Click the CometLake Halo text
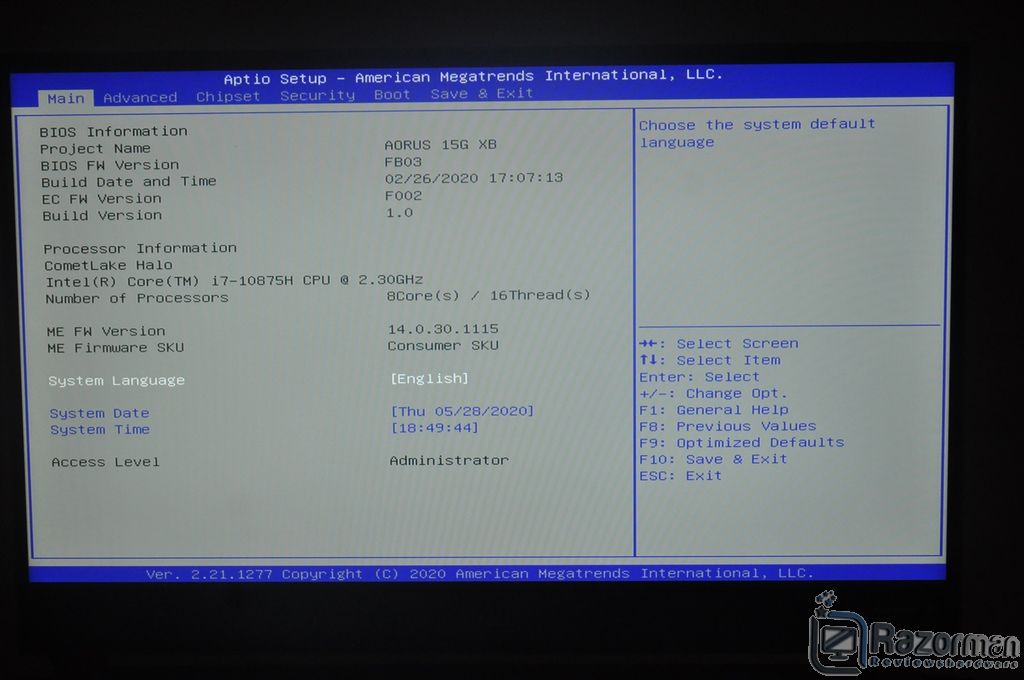The image size is (1024, 680). [108, 266]
